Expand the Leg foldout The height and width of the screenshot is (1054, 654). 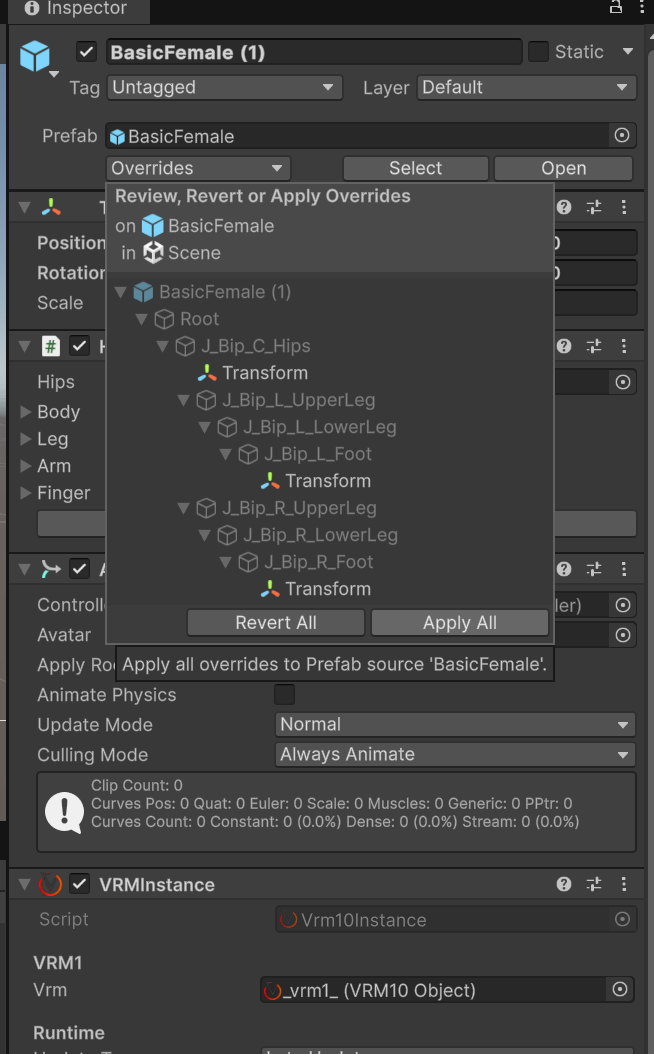point(26,439)
